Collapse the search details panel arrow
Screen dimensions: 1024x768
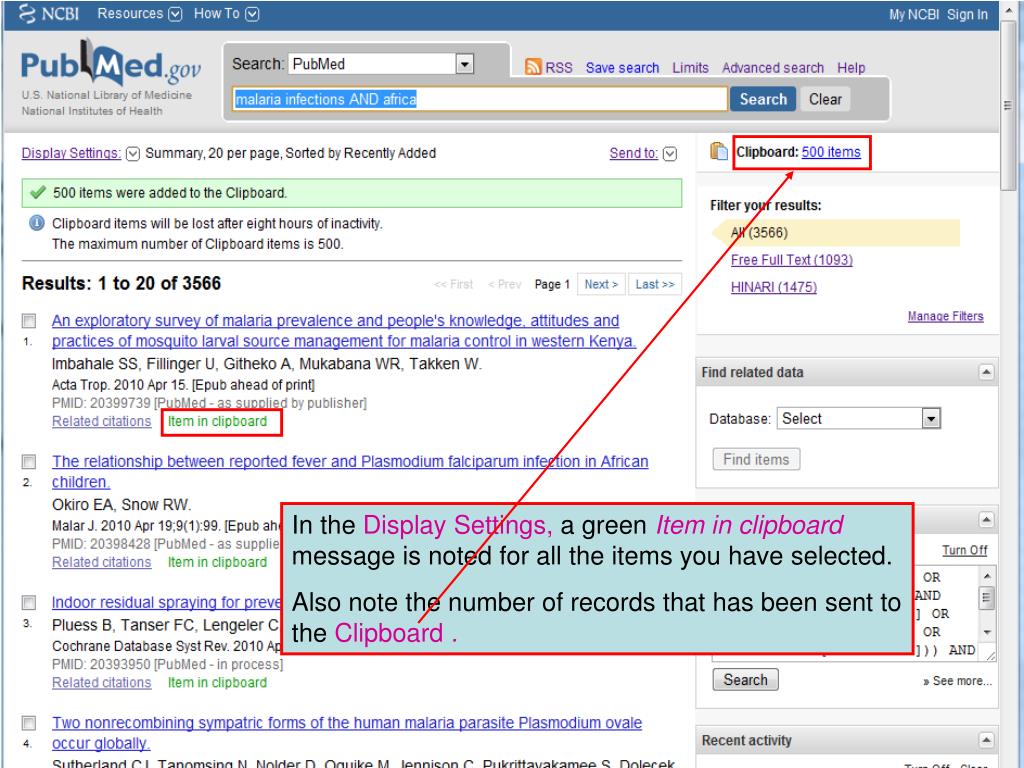click(986, 520)
